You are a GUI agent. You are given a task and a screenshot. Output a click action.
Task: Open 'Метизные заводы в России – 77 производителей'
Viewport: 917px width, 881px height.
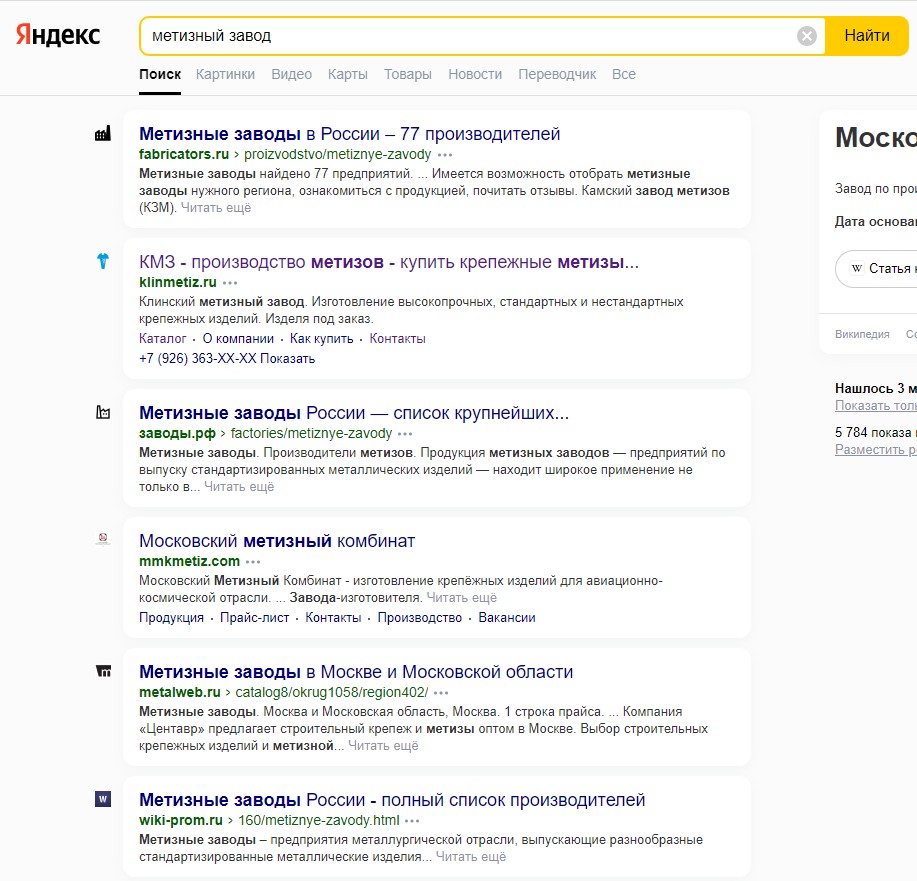(349, 134)
